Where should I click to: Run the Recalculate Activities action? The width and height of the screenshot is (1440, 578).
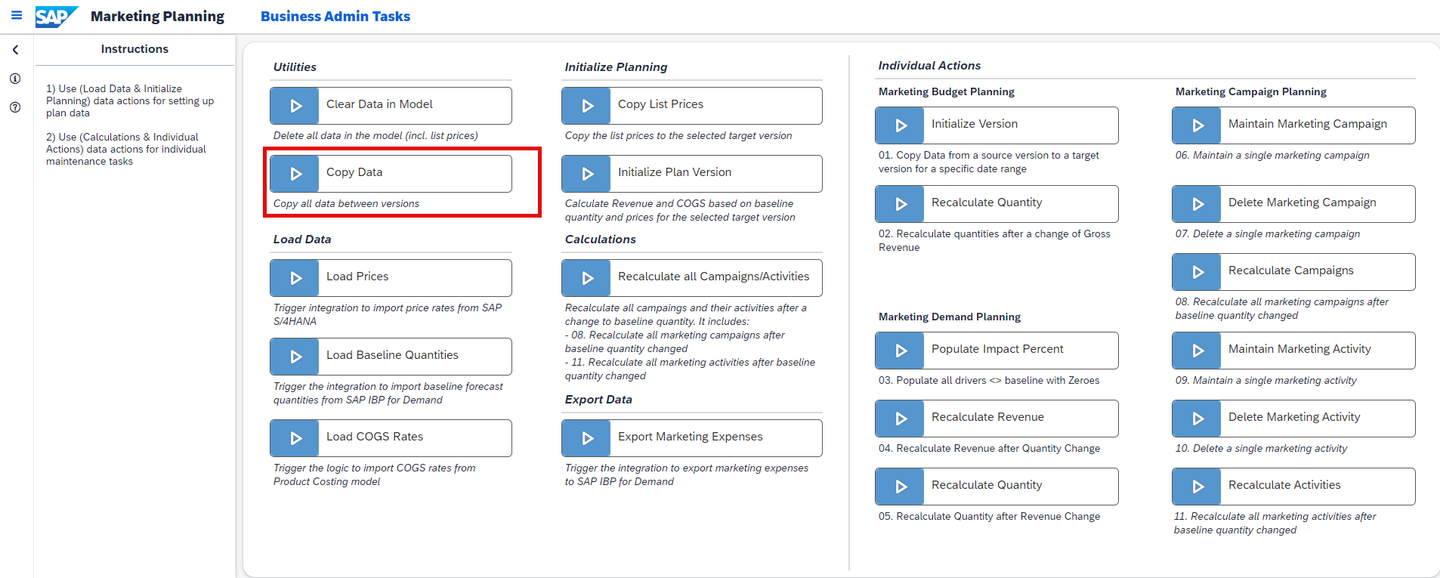[x=1294, y=486]
